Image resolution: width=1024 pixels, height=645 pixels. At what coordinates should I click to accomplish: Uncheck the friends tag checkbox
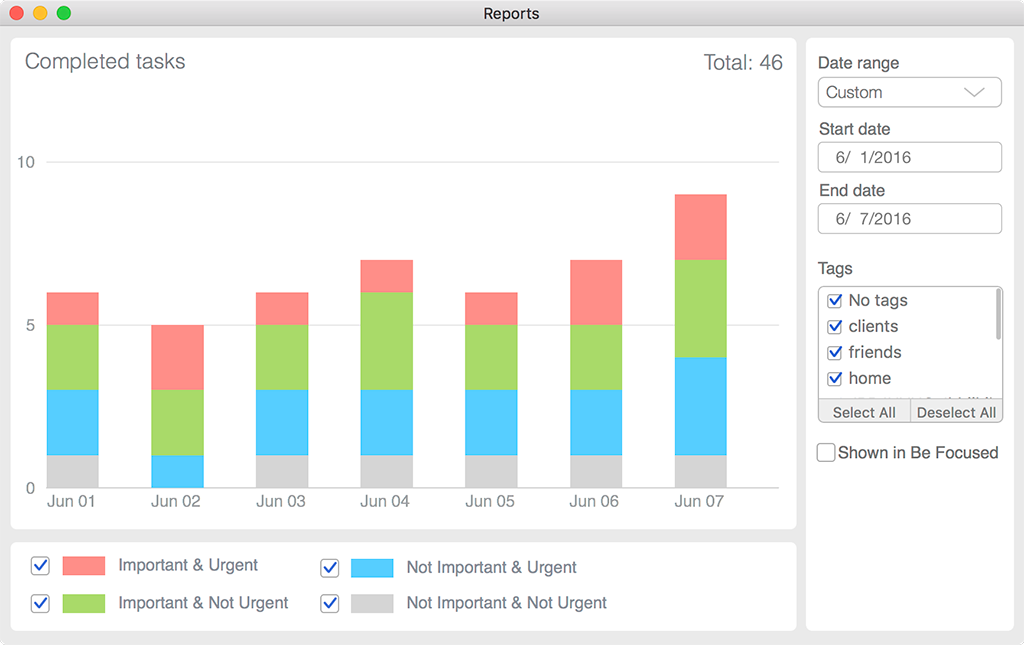[835, 352]
